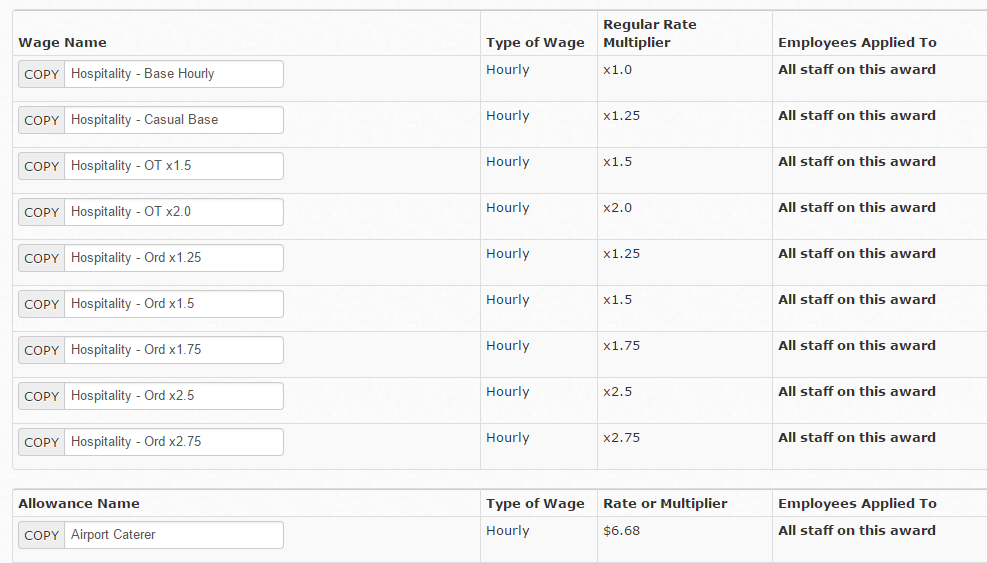Copy the Hospitality - Ord x2.75 wage

42,442
